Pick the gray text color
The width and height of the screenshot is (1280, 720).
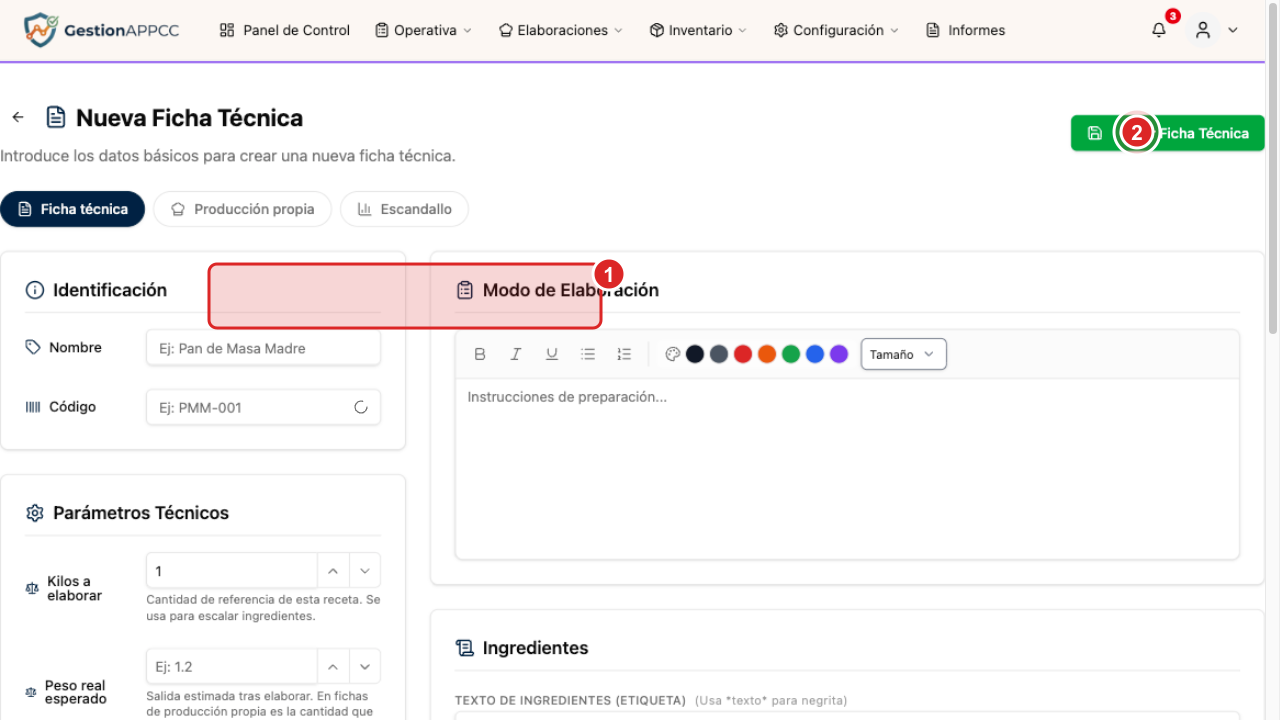pos(719,354)
